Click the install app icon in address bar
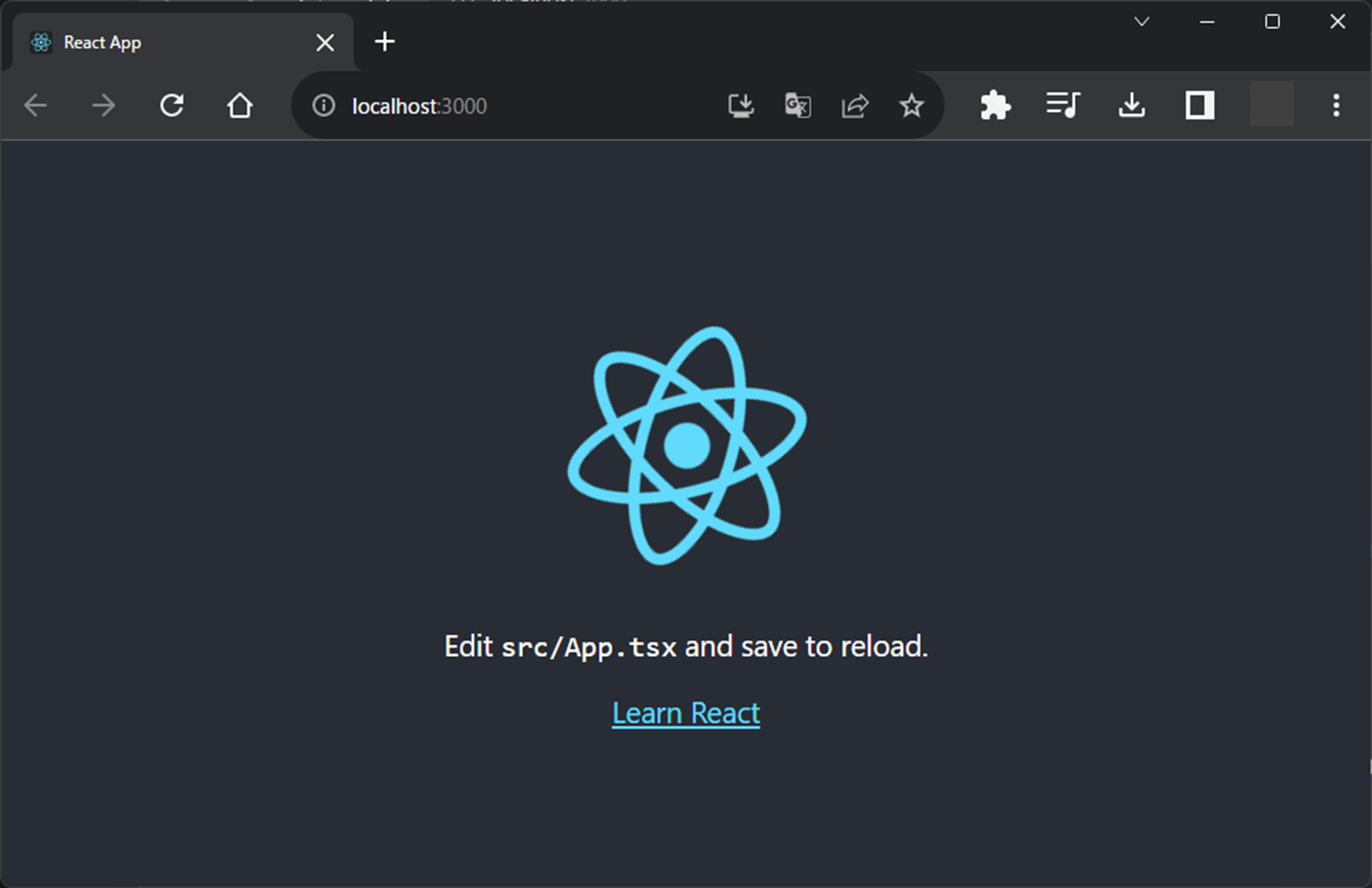 (x=741, y=105)
